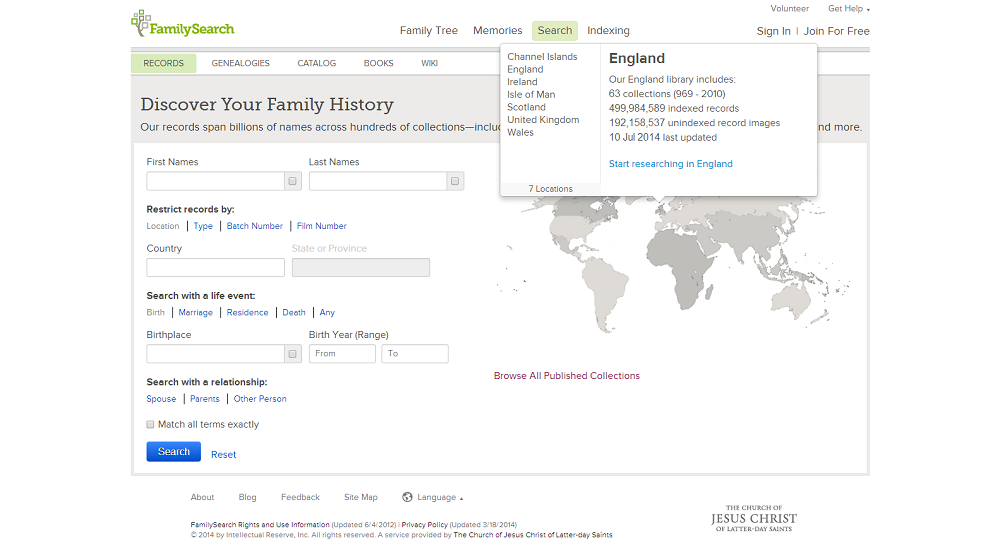Select Scotland in the locations list
Viewport: 1000px width, 560px height.
click(x=526, y=107)
